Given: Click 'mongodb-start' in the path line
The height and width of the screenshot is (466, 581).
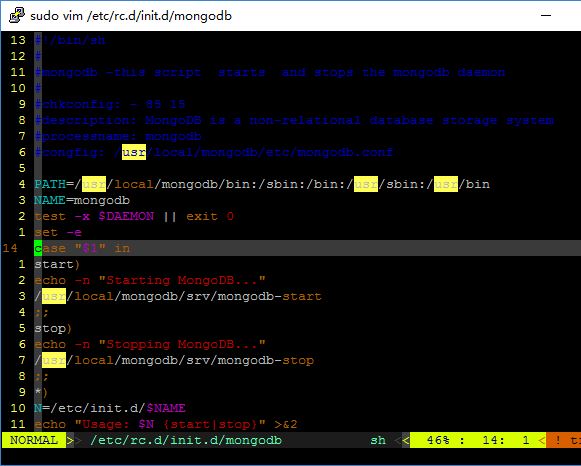Looking at the screenshot, I should point(270,296).
